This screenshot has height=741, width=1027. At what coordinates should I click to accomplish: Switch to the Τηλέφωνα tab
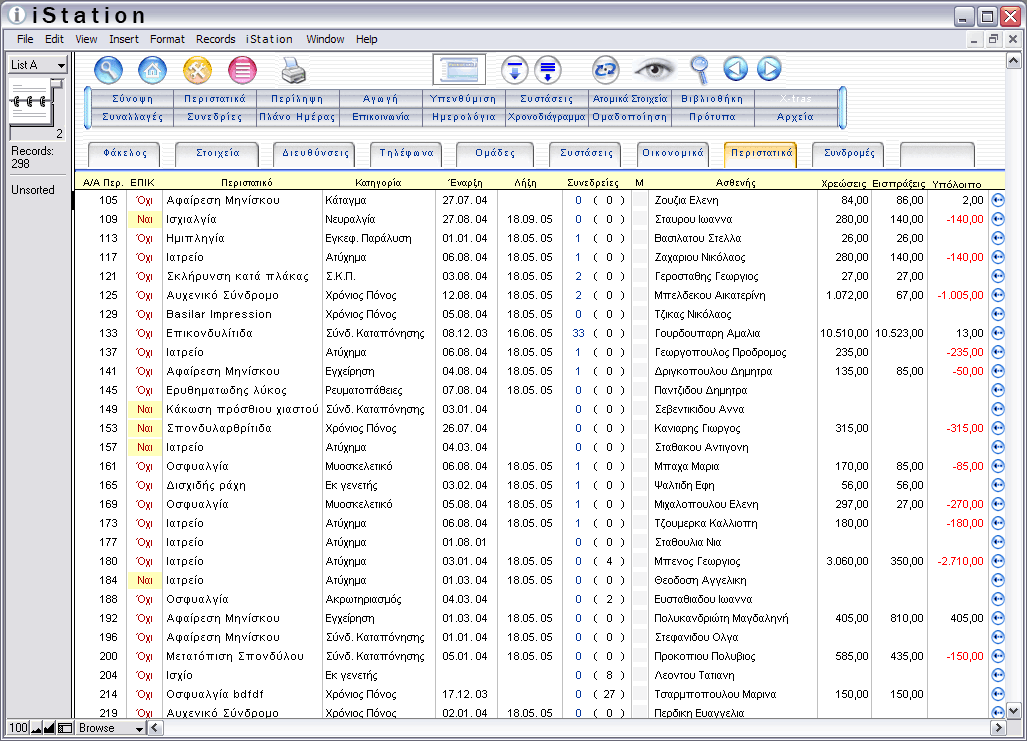click(406, 153)
